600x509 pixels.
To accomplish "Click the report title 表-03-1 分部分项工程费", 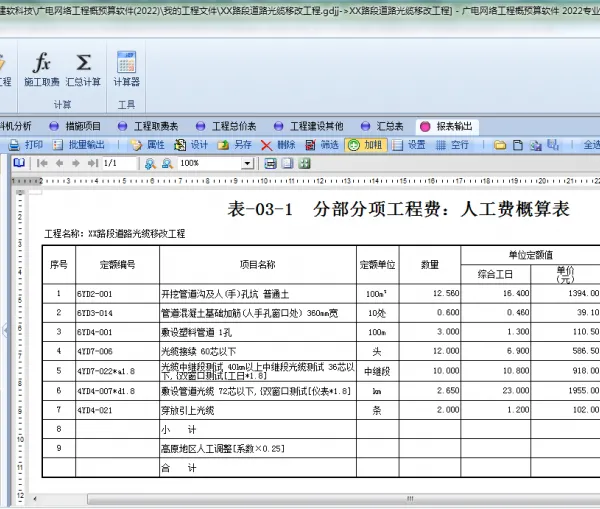I will pos(398,209).
